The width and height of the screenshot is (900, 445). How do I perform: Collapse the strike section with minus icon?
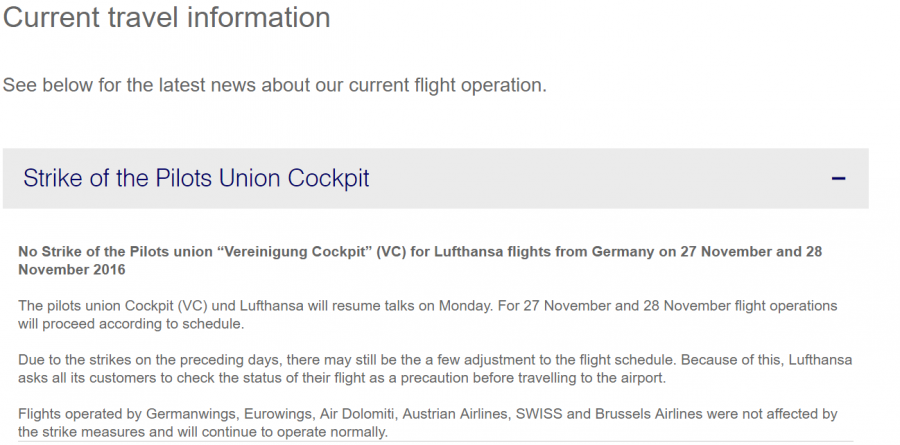[838, 179]
